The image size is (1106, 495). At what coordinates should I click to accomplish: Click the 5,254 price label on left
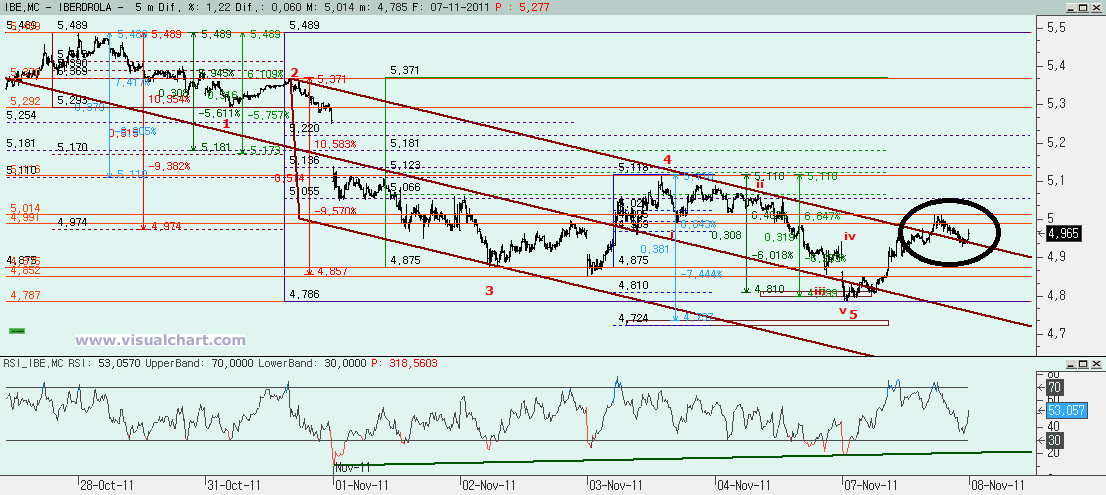tap(20, 114)
